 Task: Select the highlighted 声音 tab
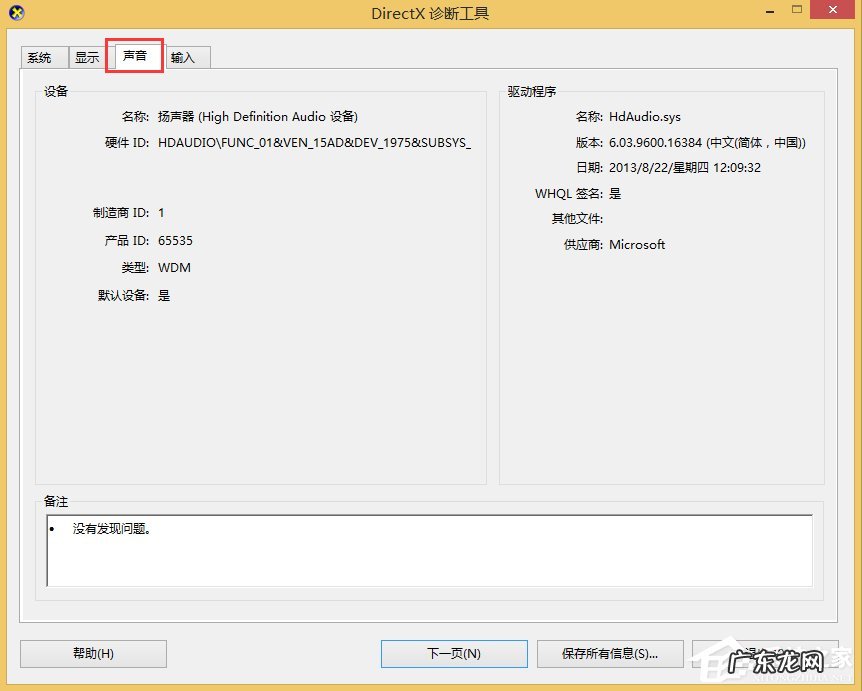point(134,57)
